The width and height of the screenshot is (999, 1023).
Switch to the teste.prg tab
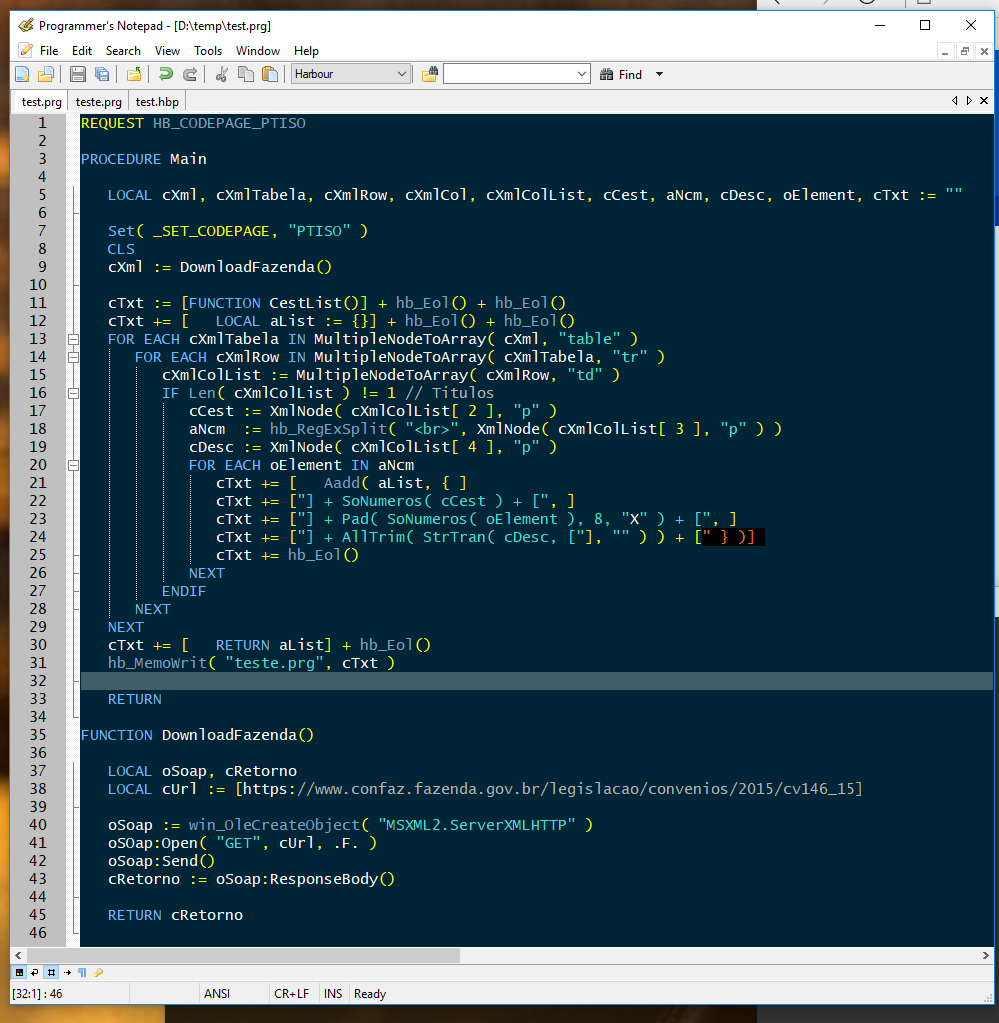pyautogui.click(x=99, y=102)
